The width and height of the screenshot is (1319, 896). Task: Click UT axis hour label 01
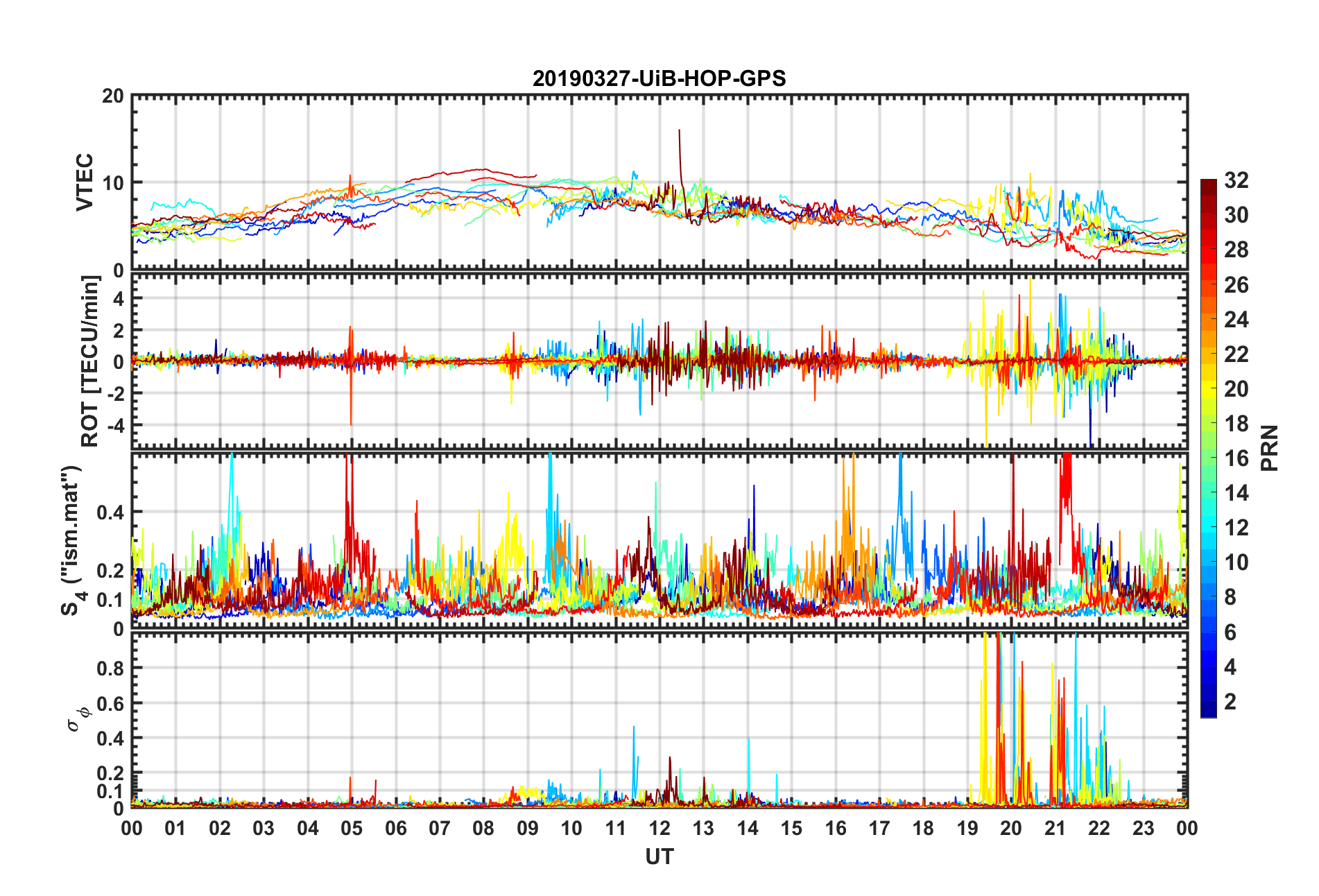click(x=175, y=828)
